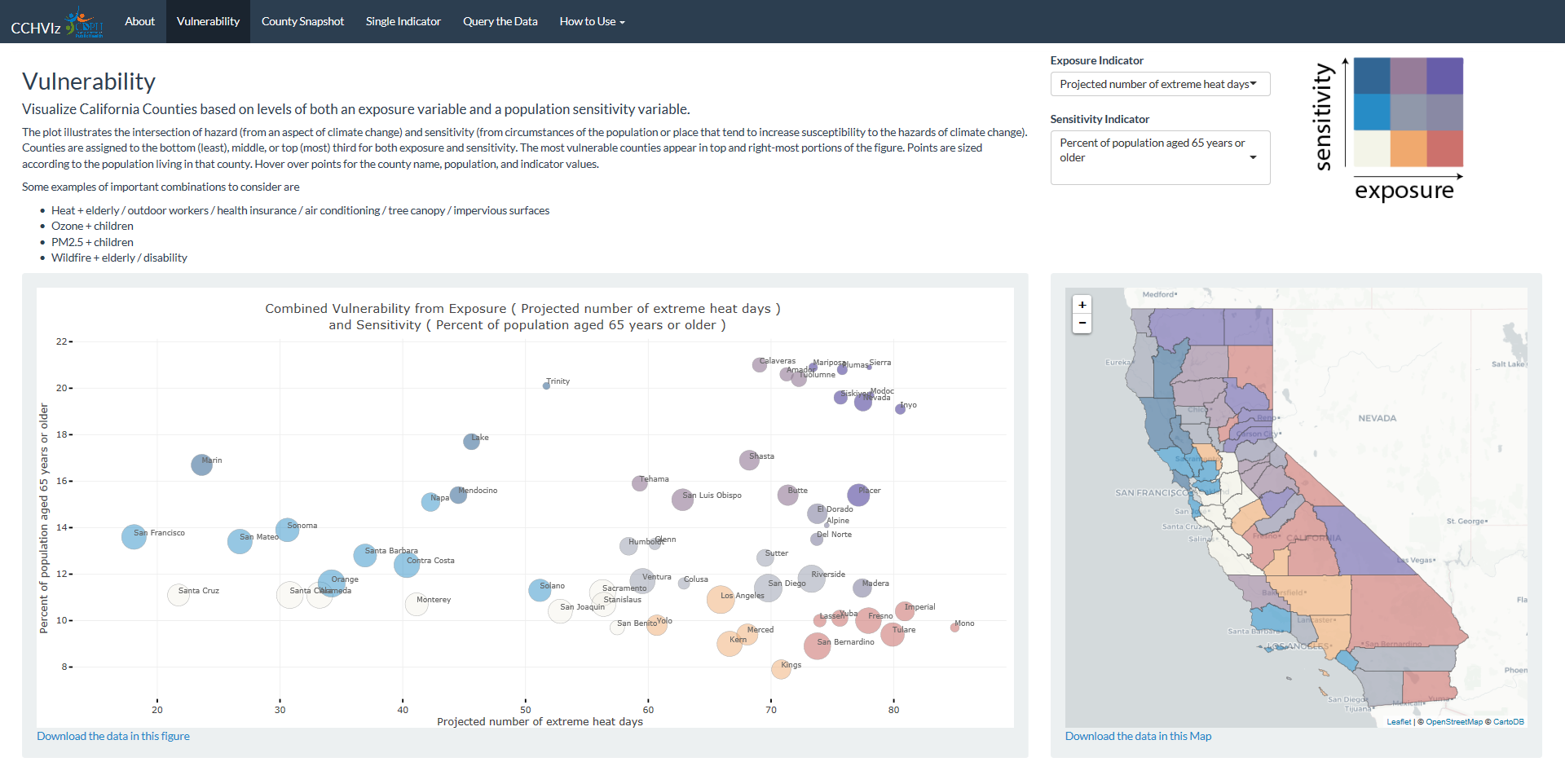Viewport: 1565px width, 784px height.
Task: Switch to the County Snapshot tab
Action: click(302, 21)
